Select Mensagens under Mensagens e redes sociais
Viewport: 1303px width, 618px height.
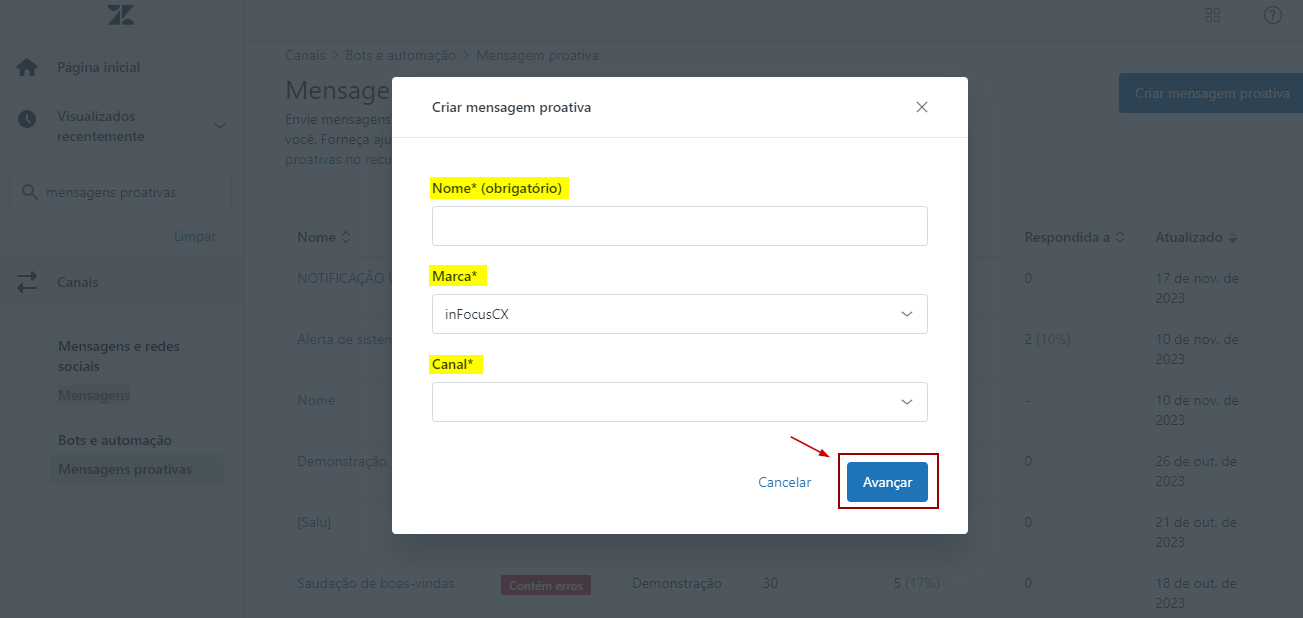pyautogui.click(x=94, y=395)
